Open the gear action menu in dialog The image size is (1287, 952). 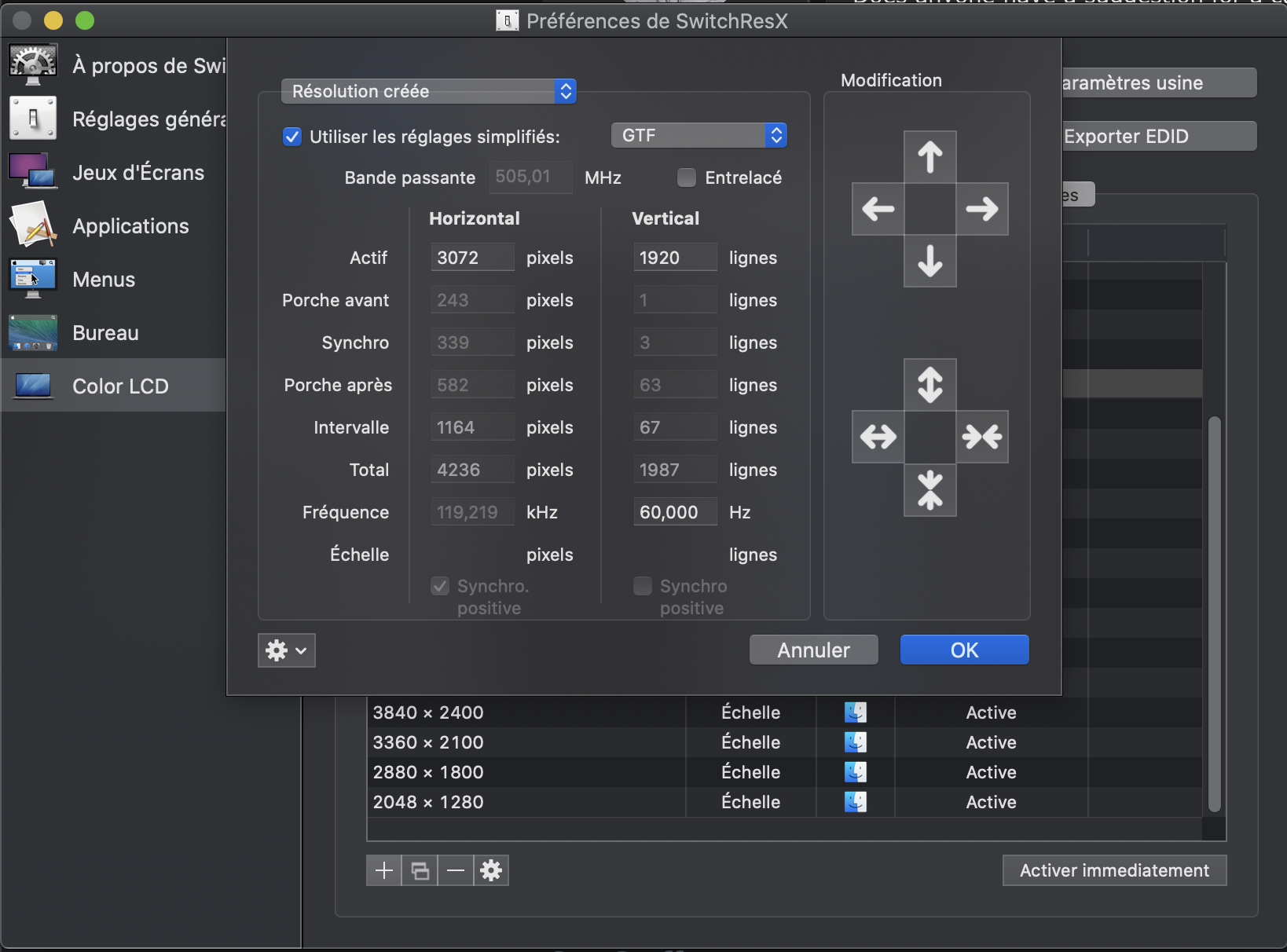287,650
